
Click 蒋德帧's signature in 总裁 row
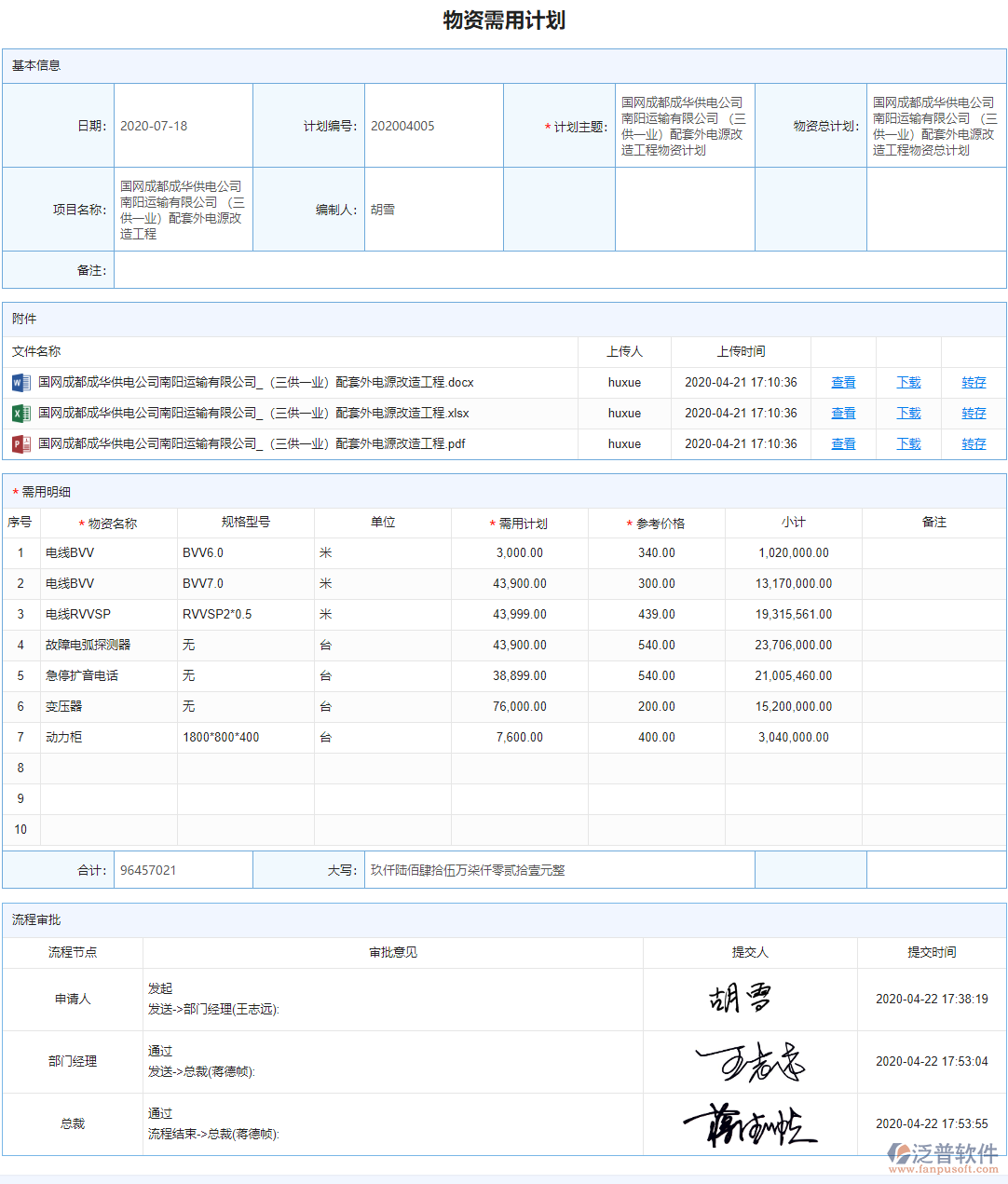coord(748,1123)
